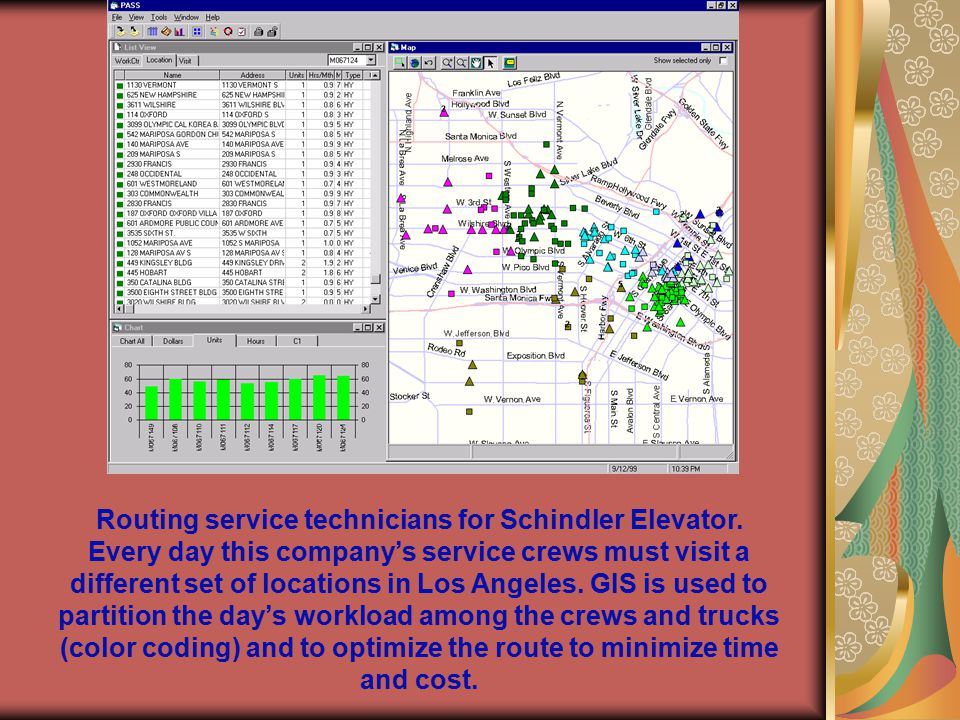Click the closed padlock toolbar icon

tap(259, 31)
